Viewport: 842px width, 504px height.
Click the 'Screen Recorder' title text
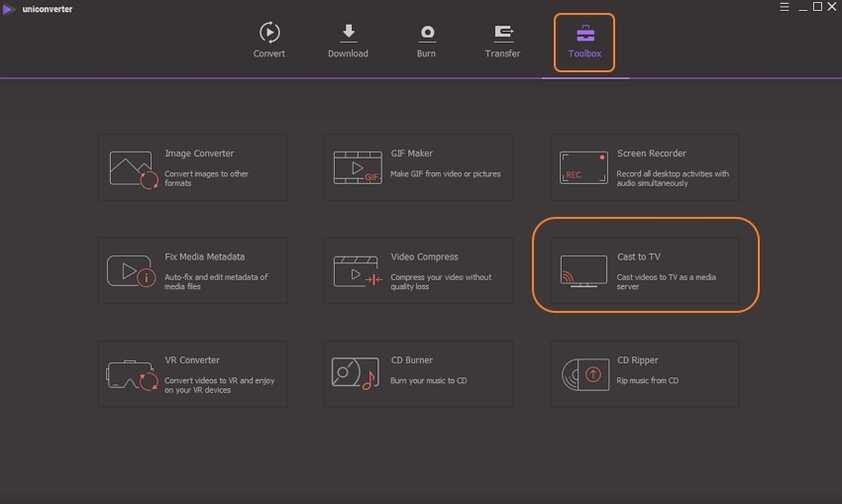pos(651,154)
